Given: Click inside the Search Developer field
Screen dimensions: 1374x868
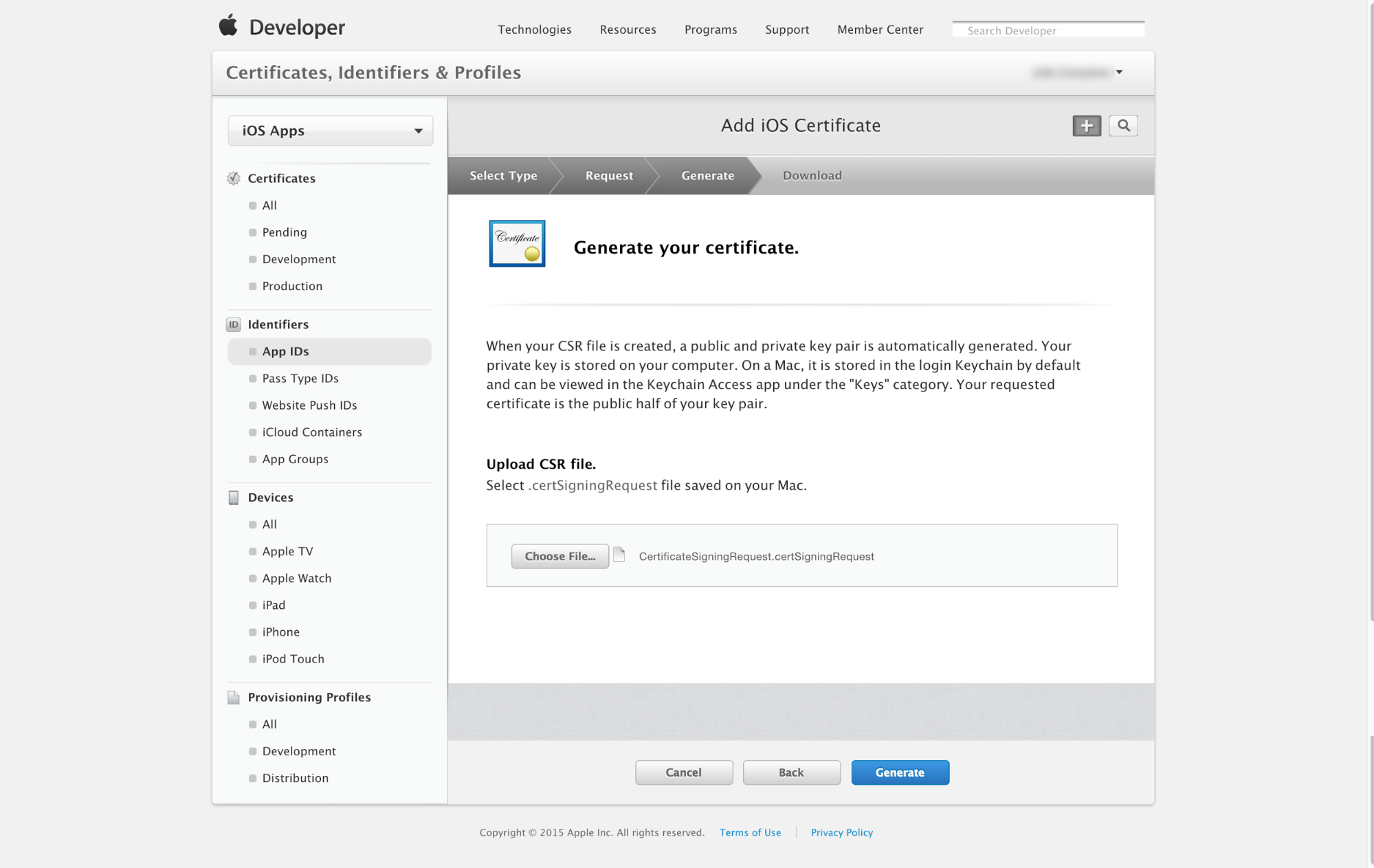Looking at the screenshot, I should coord(1048,29).
